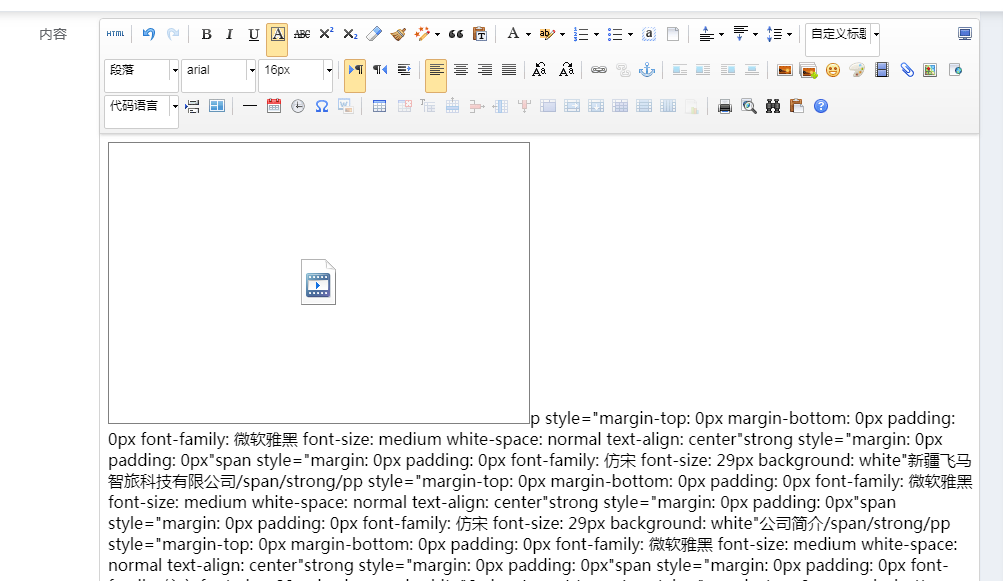Click the embedded video placeholder in editor
This screenshot has width=1003, height=581.
(x=319, y=283)
